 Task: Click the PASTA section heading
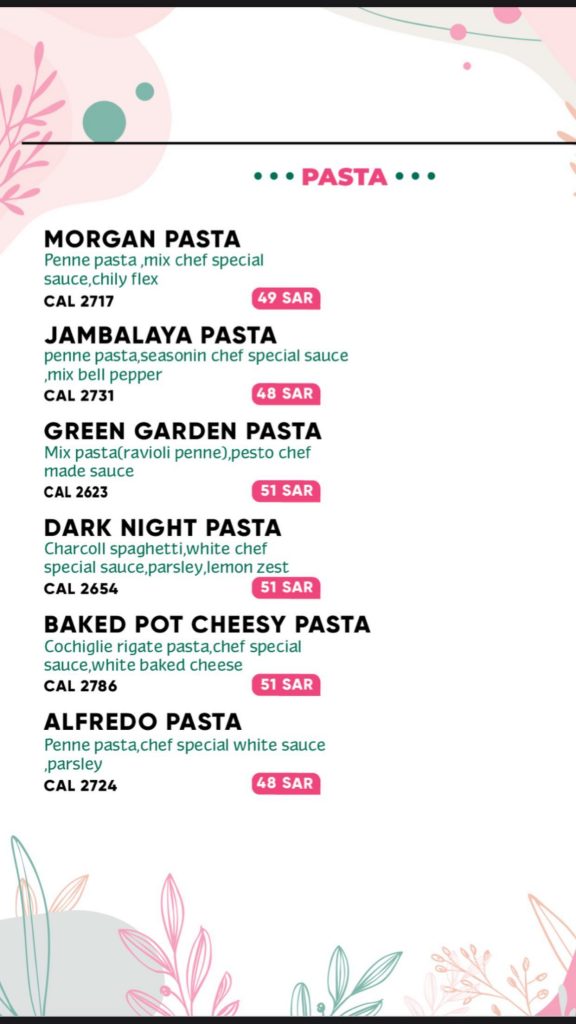click(x=344, y=176)
